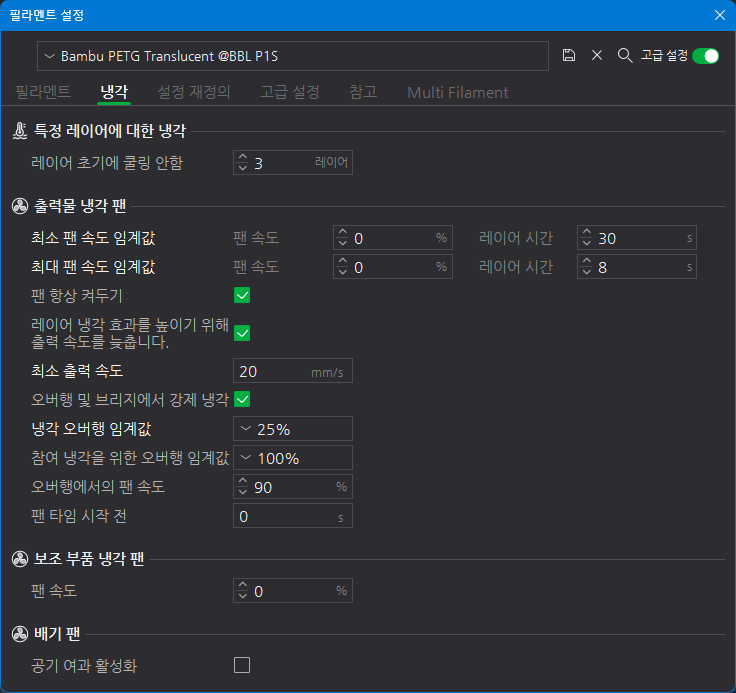Uncheck the 팬 항상 켜두기 checkbox
This screenshot has height=693, width=736.
242,295
